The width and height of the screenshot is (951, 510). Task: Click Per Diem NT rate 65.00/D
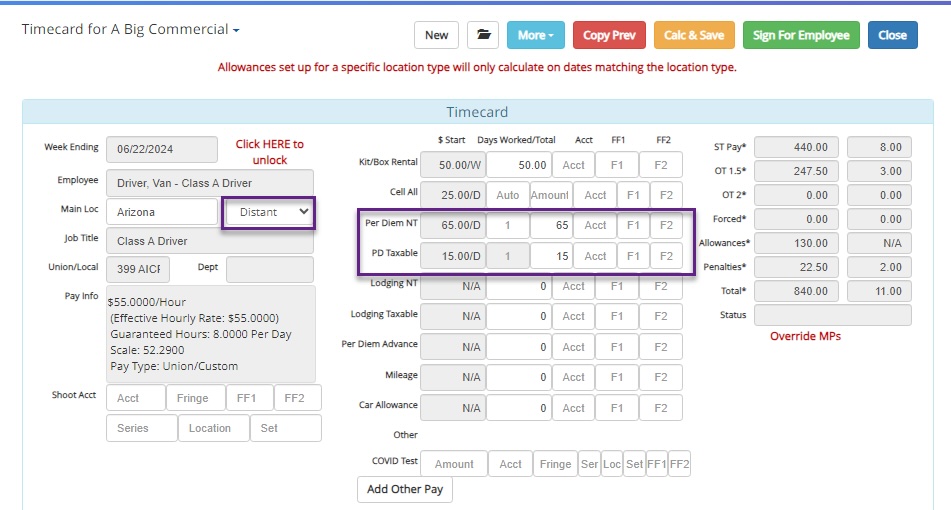(x=453, y=226)
